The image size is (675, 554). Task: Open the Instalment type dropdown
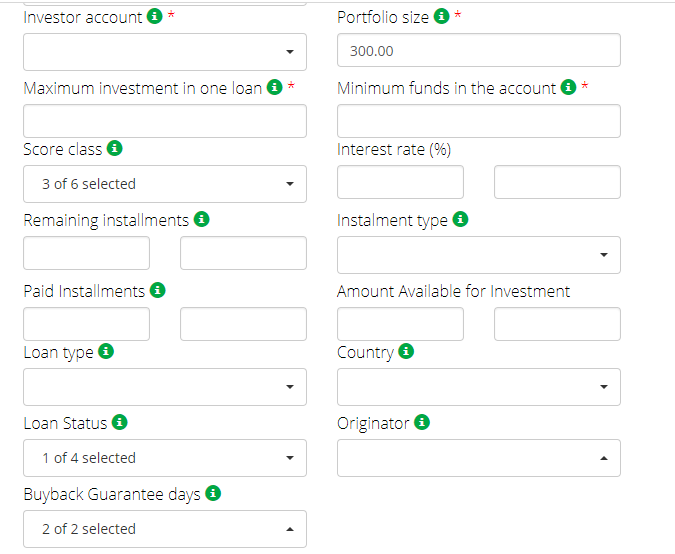pyautogui.click(x=478, y=255)
